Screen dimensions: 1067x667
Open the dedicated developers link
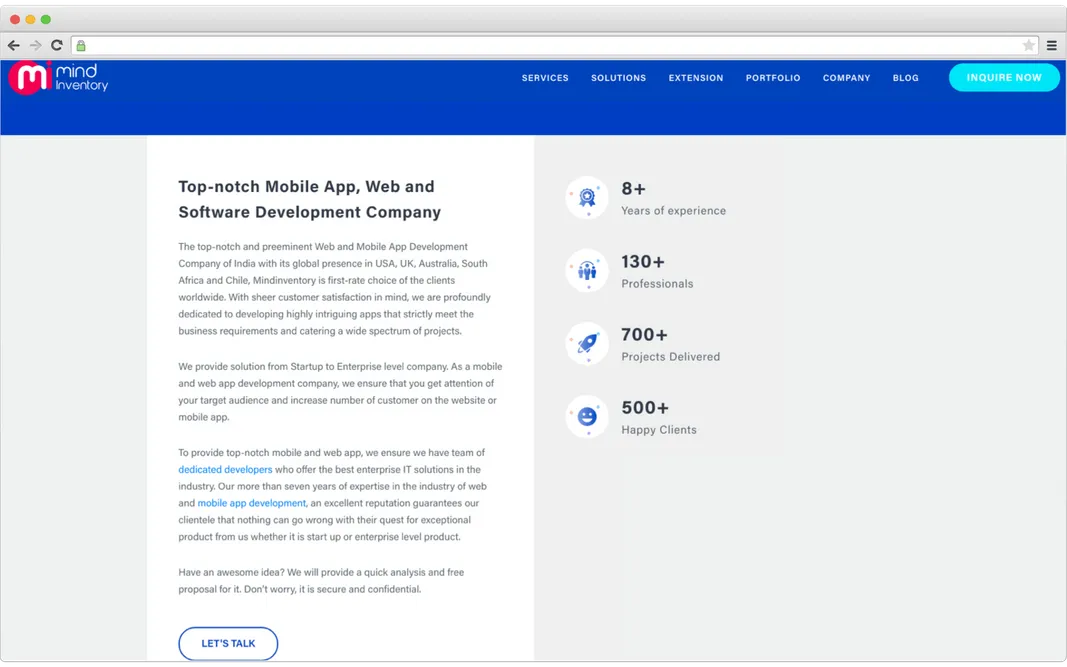coord(225,469)
